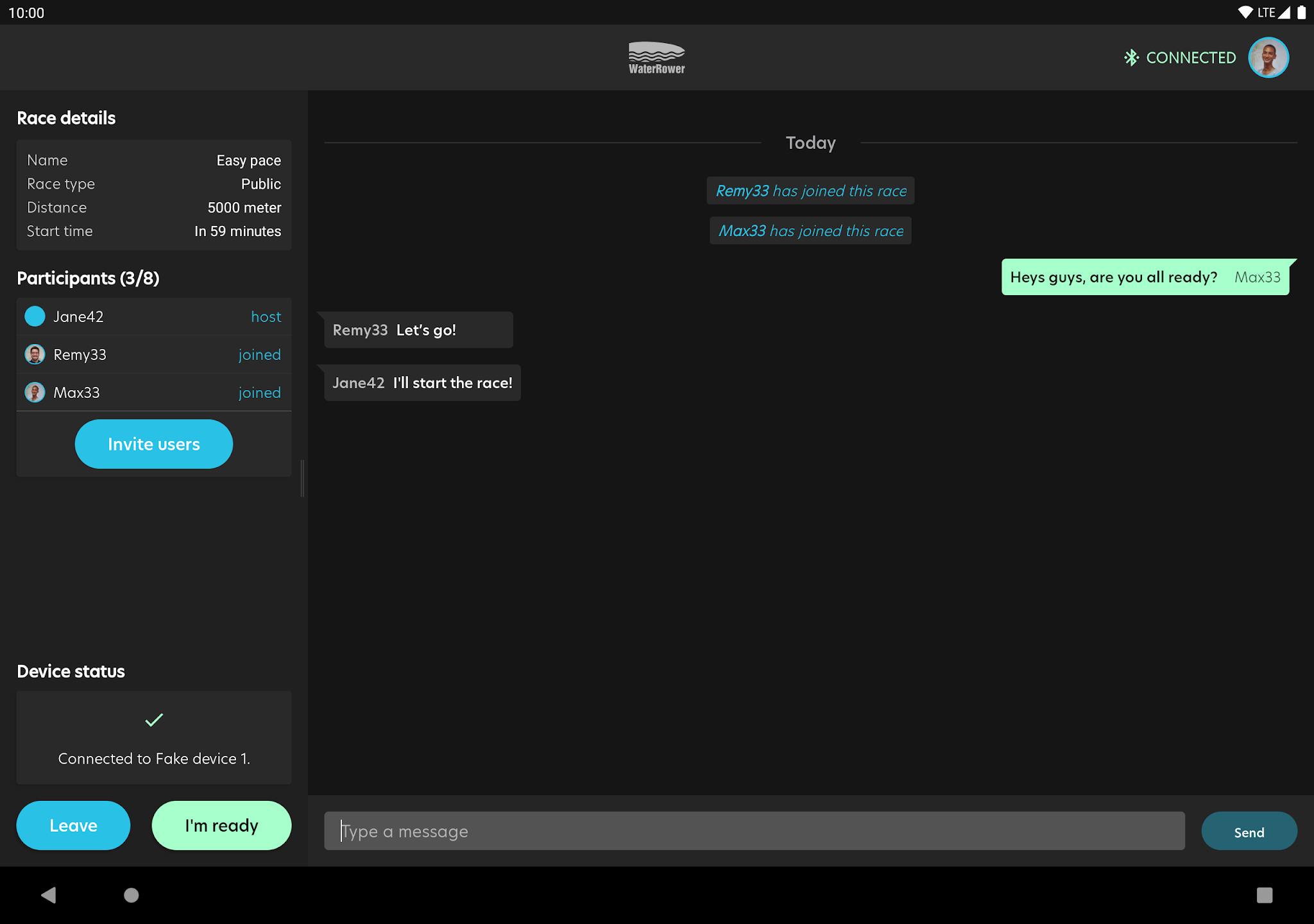Image resolution: width=1314 pixels, height=924 pixels.
Task: Open the WaterRower logo in header
Action: click(656, 58)
